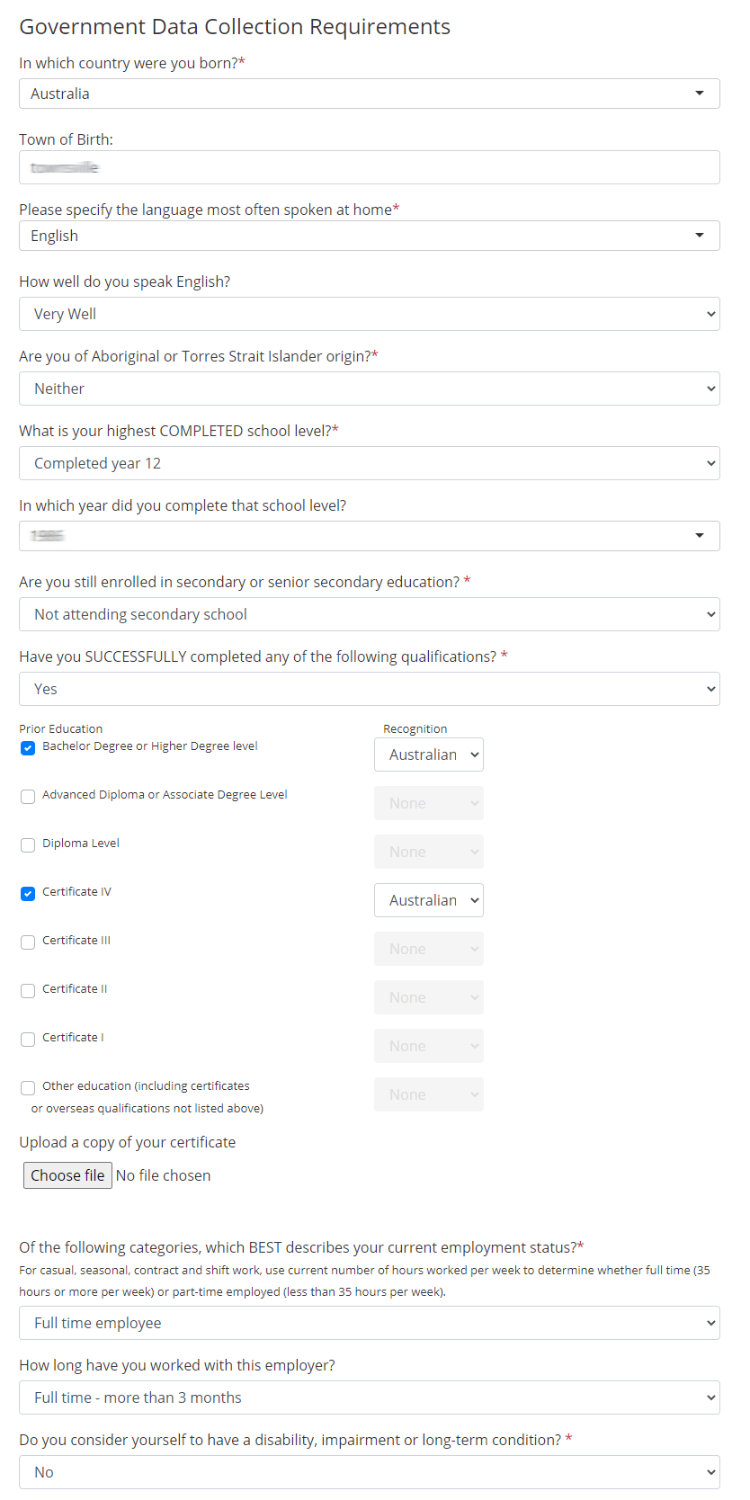Tick the Certificate I checkbox
The height and width of the screenshot is (1500, 750).
(28, 1039)
